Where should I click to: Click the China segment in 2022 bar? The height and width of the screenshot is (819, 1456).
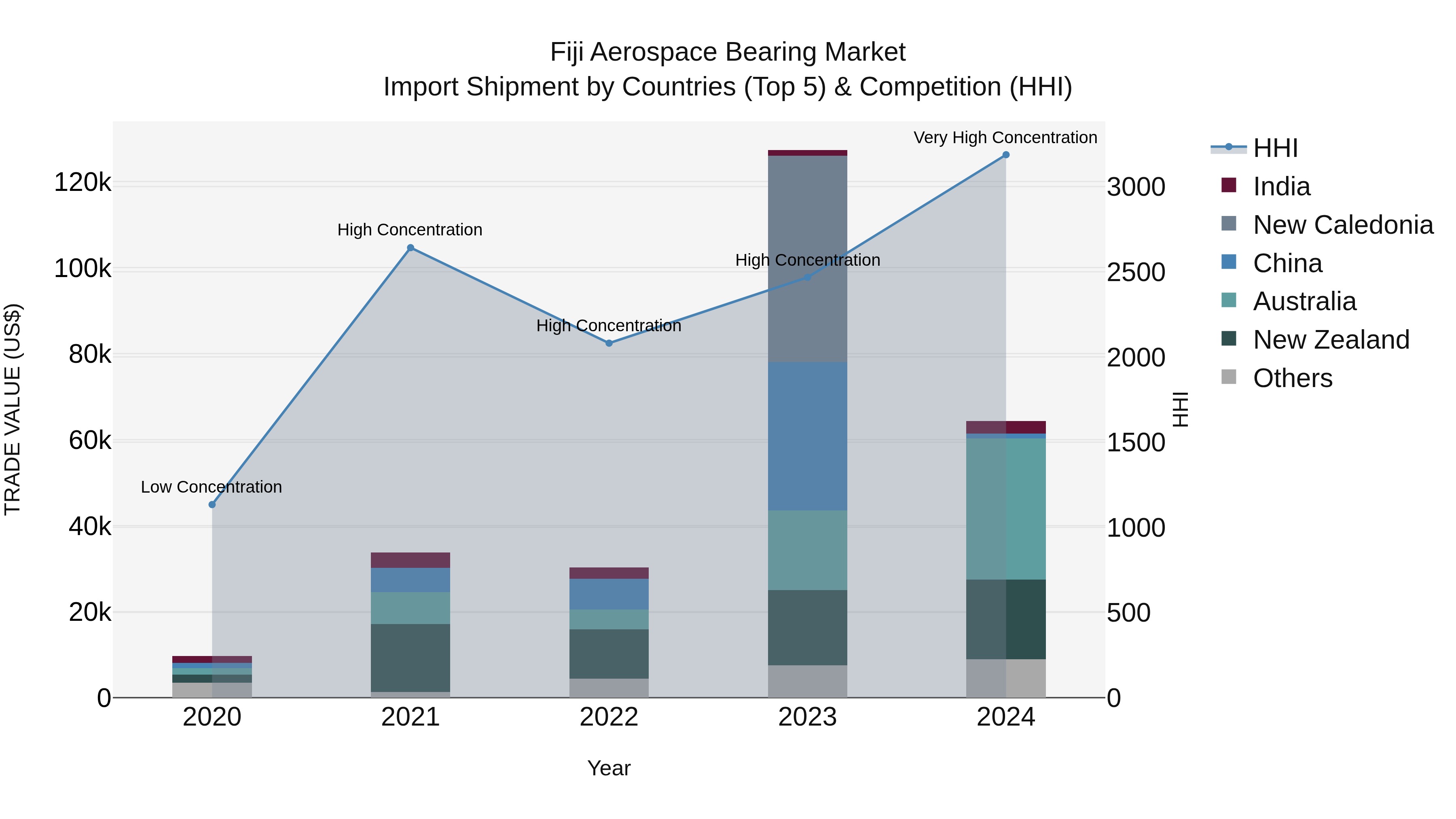click(609, 594)
